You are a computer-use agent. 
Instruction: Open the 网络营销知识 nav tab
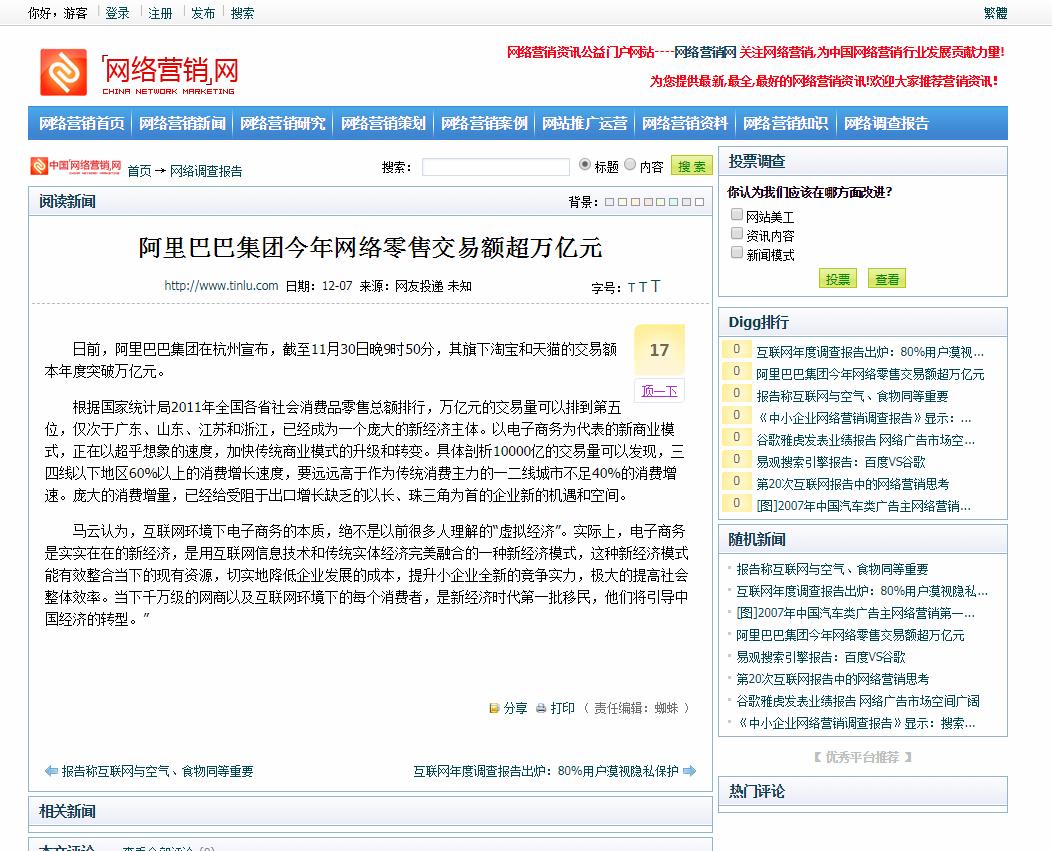786,123
